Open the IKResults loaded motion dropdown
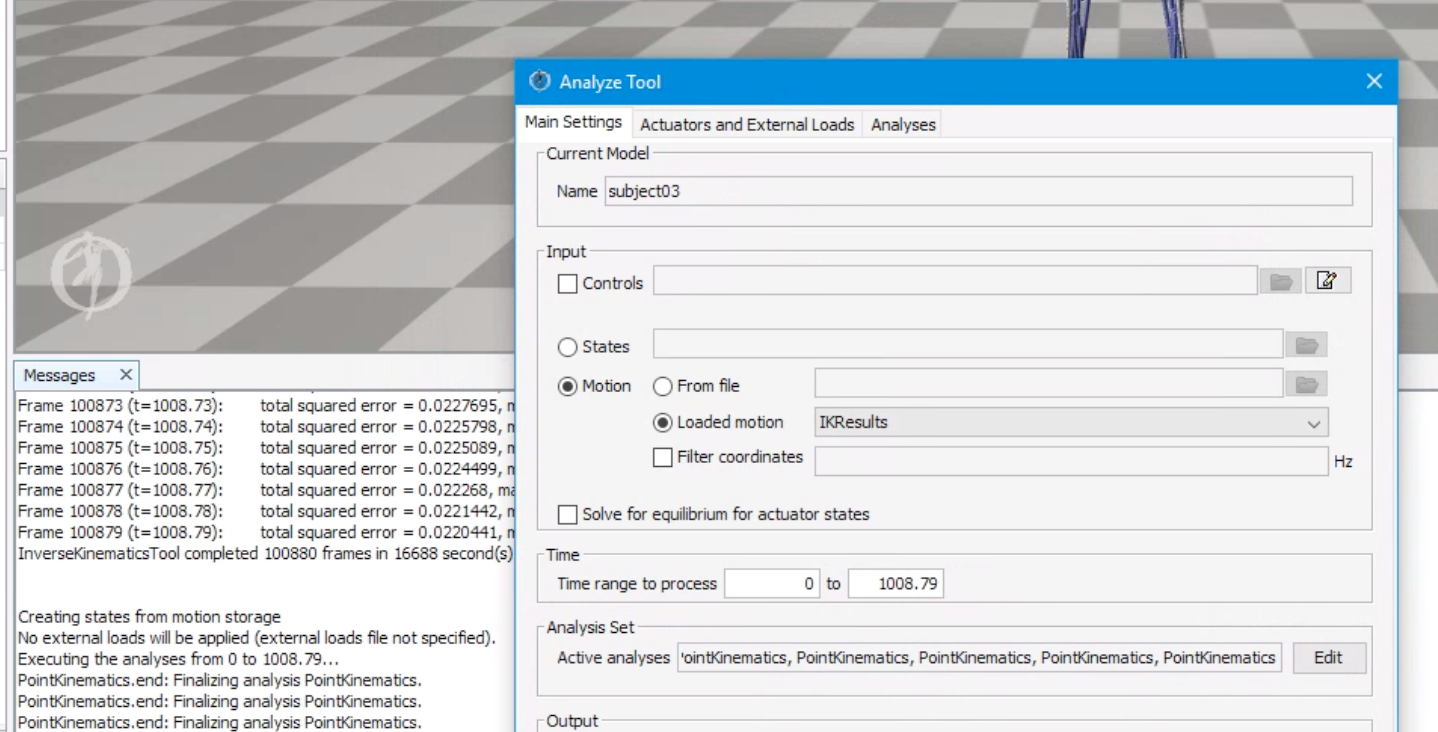The height and width of the screenshot is (732, 1438). 1072,422
